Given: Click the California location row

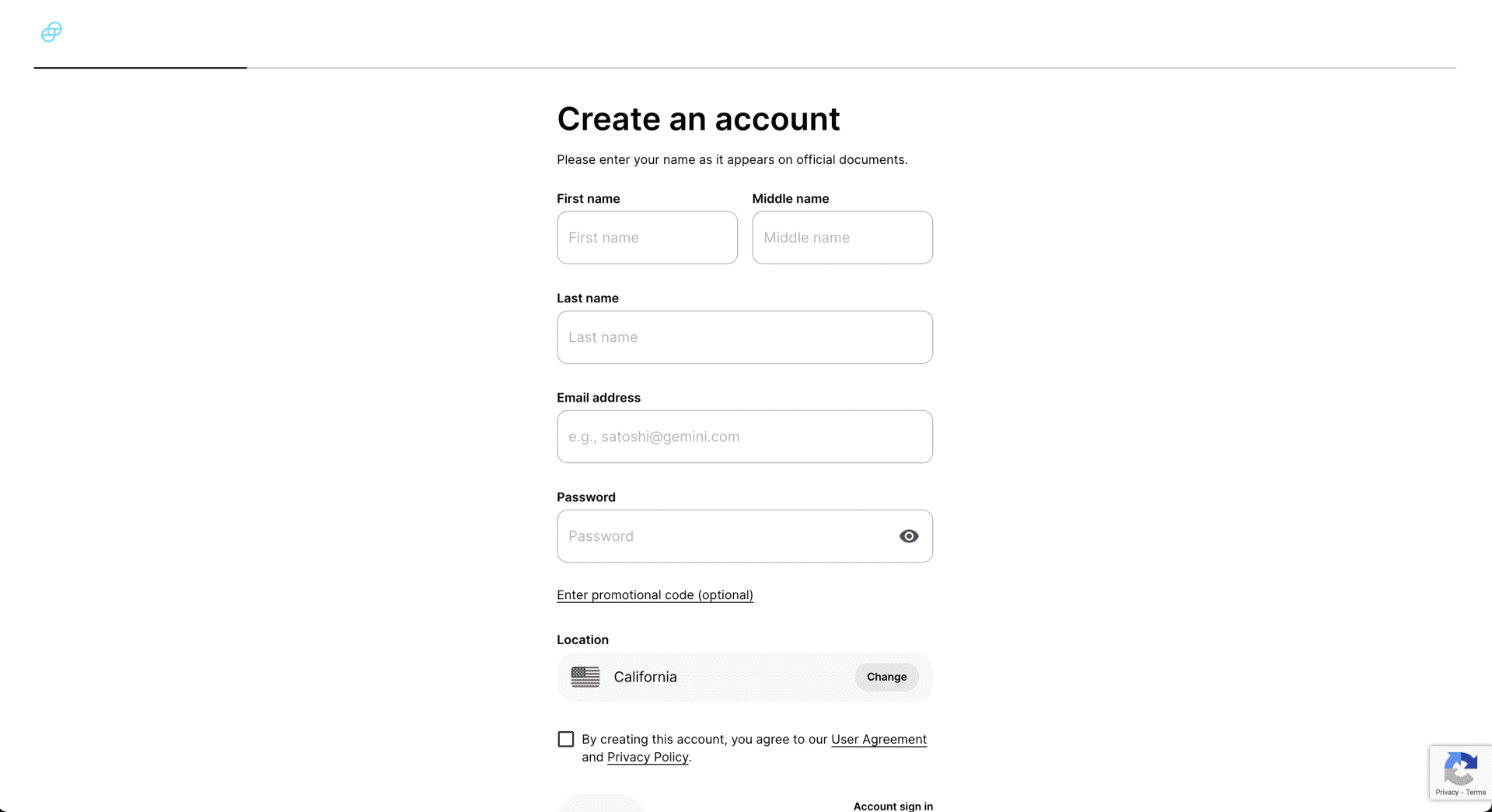Looking at the screenshot, I should [745, 677].
